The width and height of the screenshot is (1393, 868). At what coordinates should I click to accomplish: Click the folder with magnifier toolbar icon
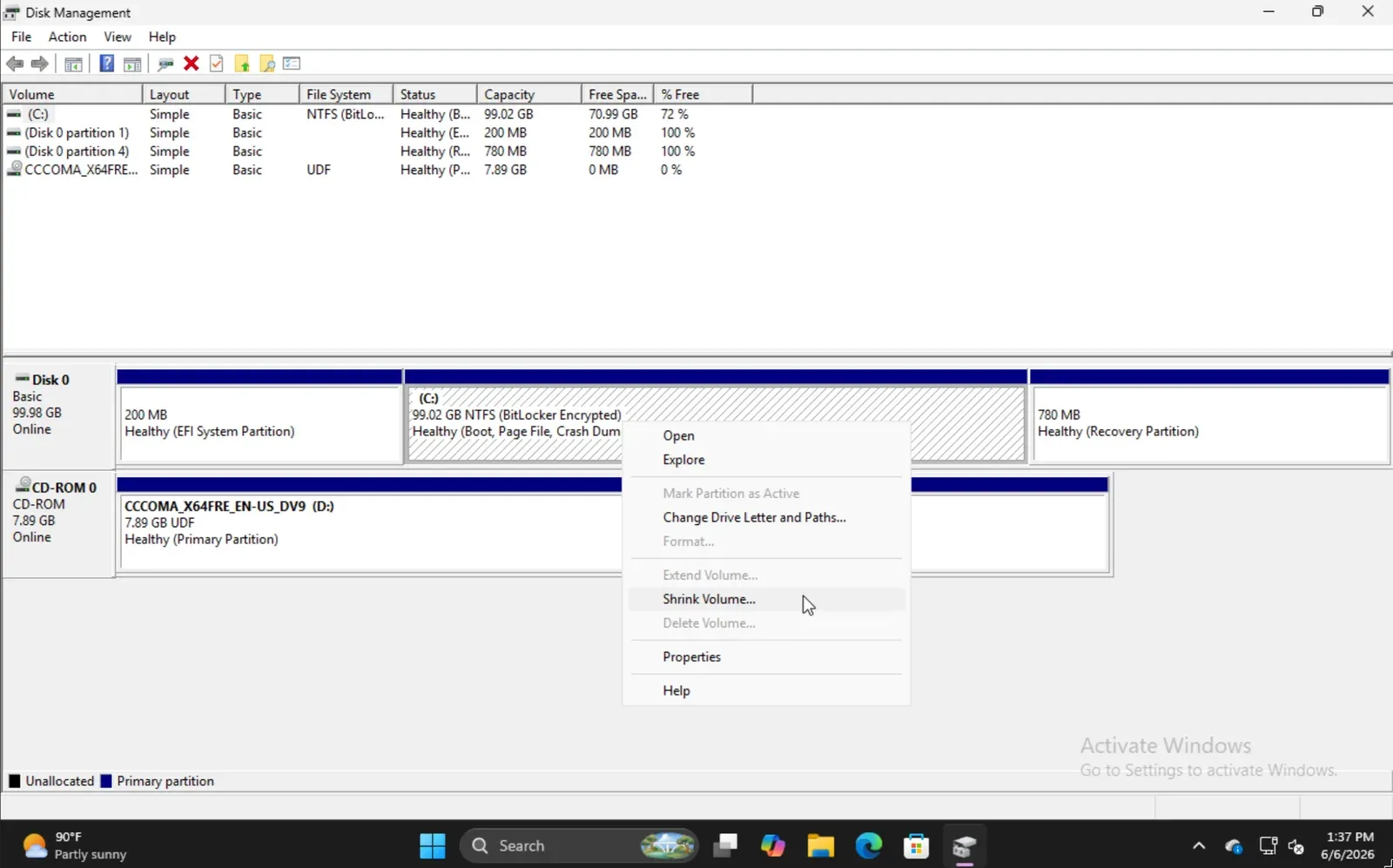pos(267,64)
